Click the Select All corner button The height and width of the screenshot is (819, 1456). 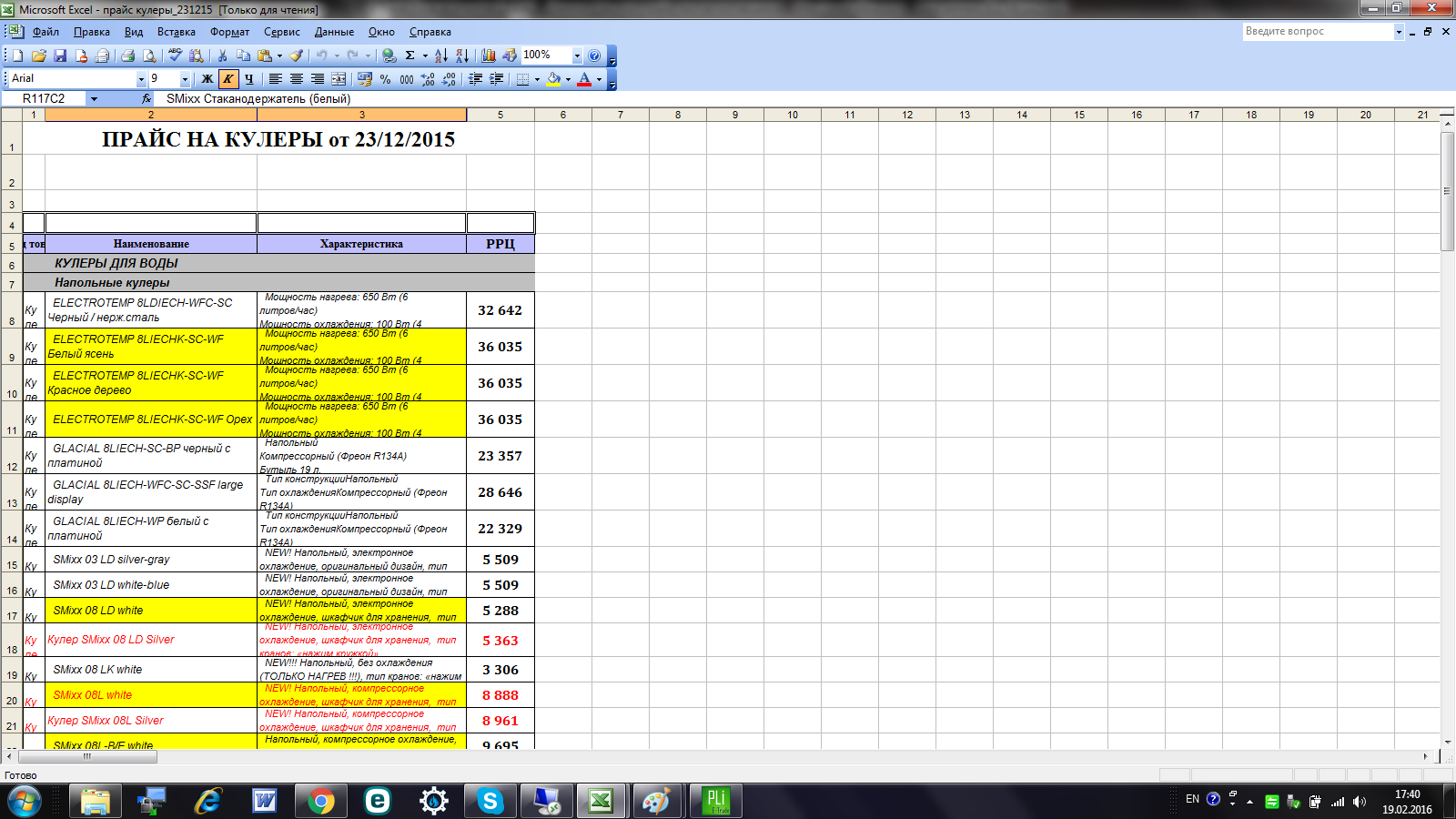11,115
